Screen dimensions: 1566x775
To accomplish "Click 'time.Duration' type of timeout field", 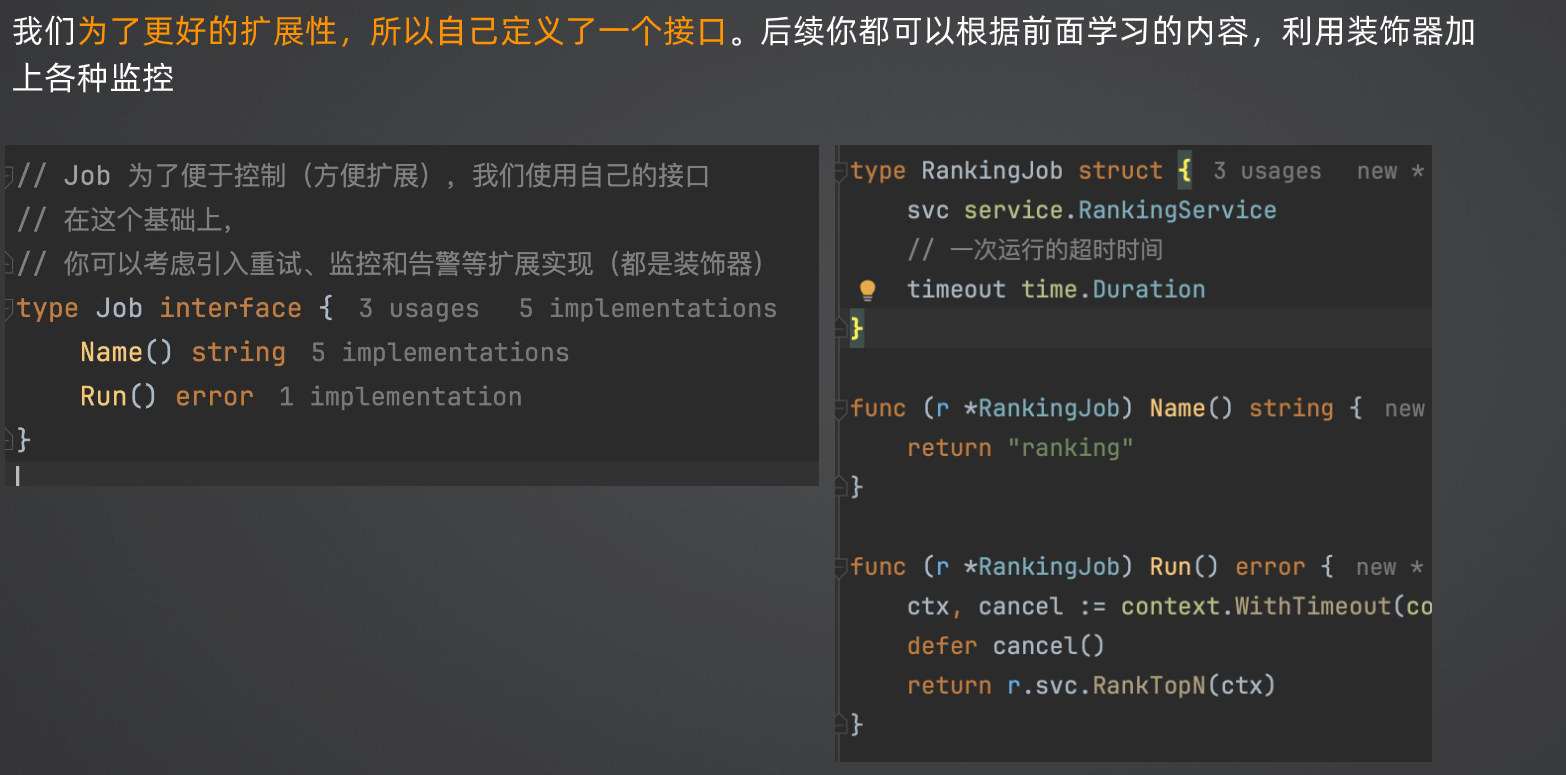I will 1113,290.
